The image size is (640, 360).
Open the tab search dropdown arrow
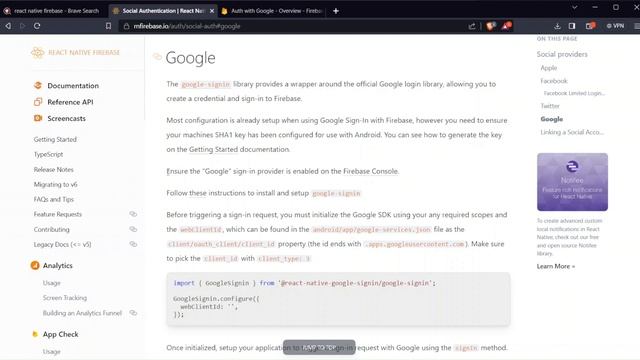coord(574,7)
